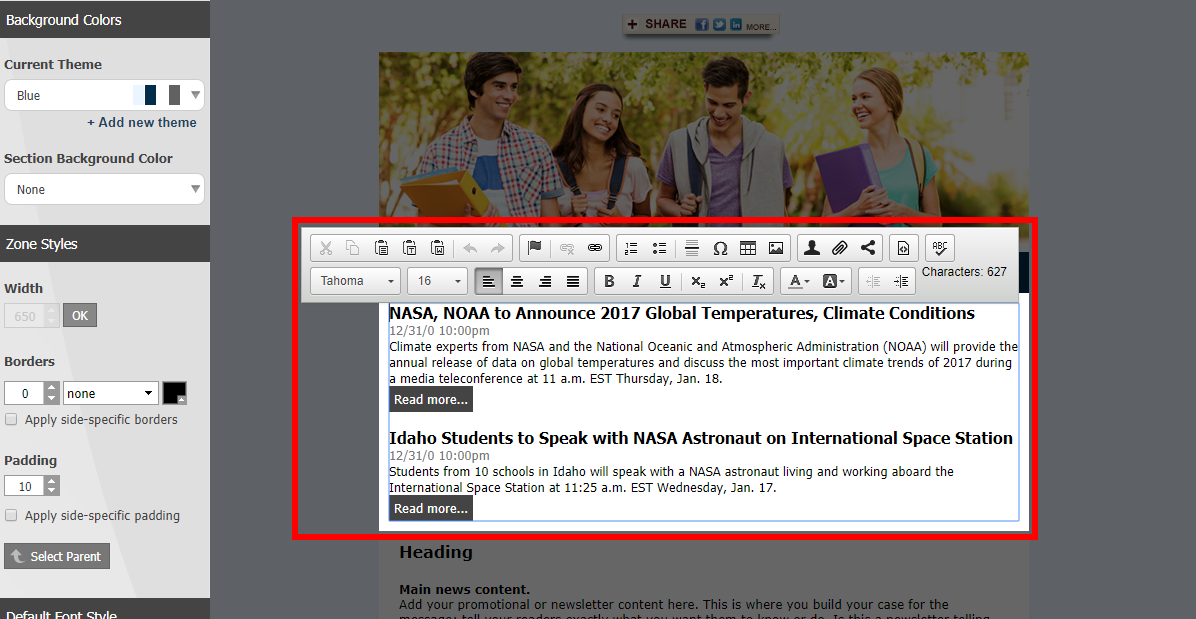Viewport: 1196px width, 619px height.
Task: Enable Apply side-specific borders checkbox
Action: [11, 419]
